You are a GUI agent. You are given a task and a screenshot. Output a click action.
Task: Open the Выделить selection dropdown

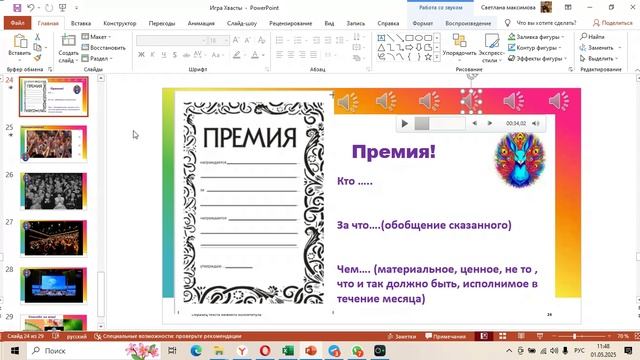pos(600,58)
